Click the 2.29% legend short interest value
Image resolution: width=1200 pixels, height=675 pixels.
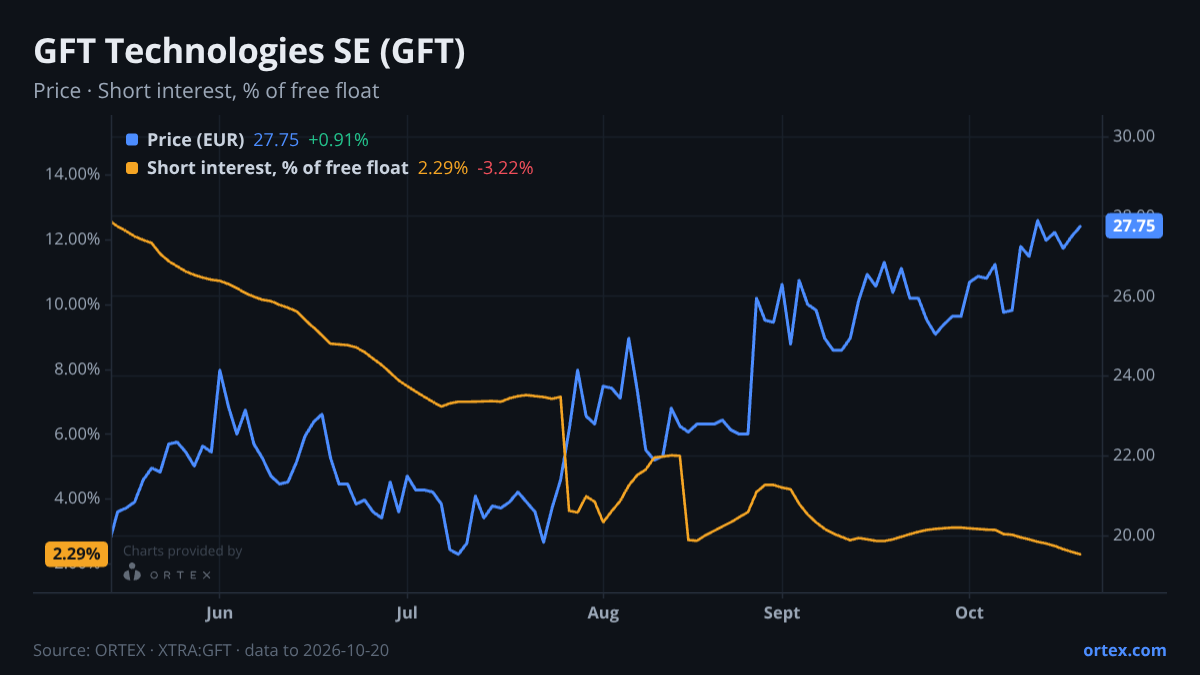(x=443, y=168)
